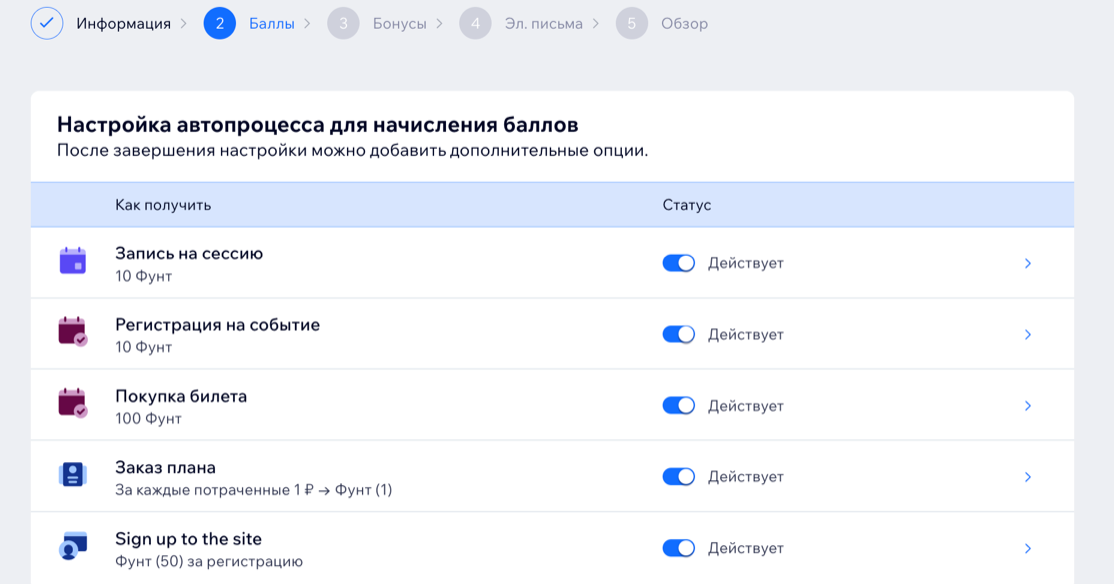Click the step 5 circle for Обзор
This screenshot has height=584, width=1114.
click(x=632, y=23)
